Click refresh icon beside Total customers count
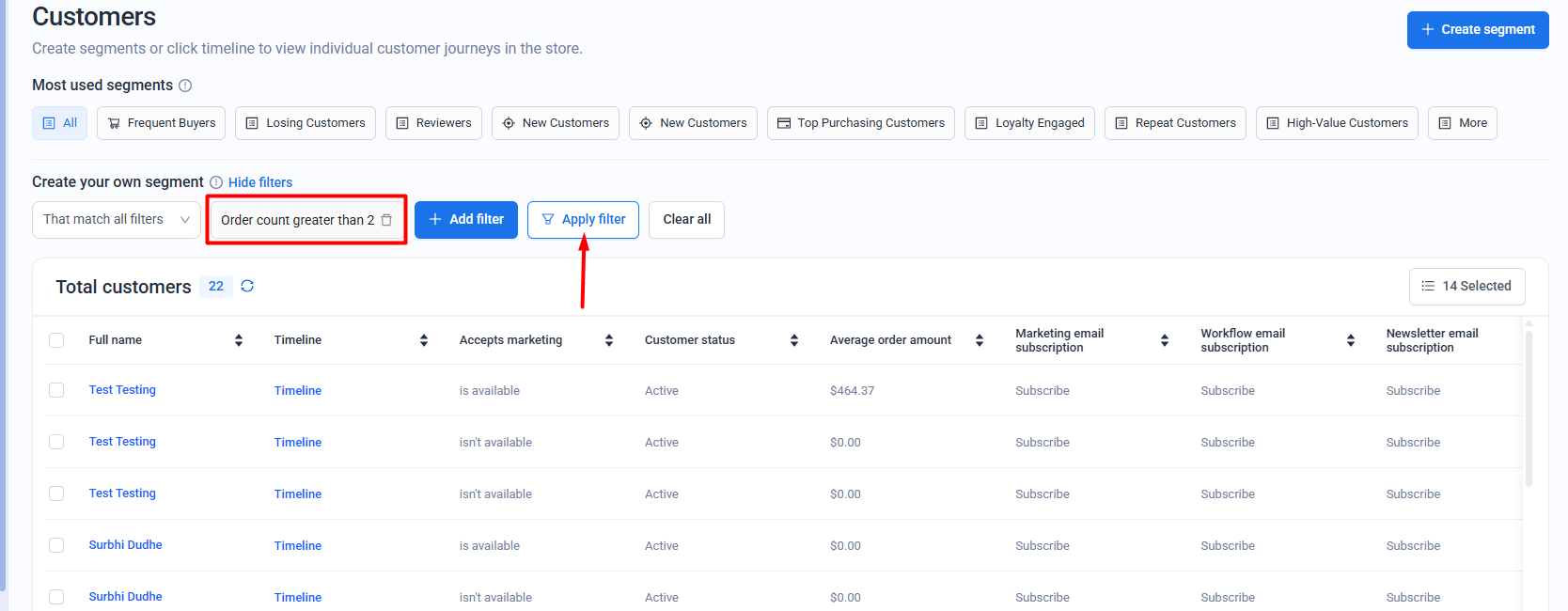 (247, 286)
